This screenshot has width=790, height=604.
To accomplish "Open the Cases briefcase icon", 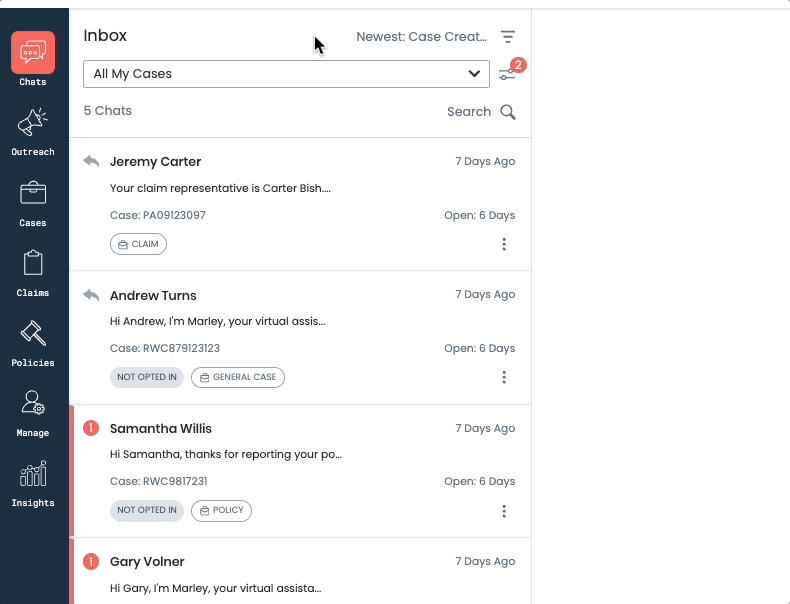I will (x=33, y=194).
